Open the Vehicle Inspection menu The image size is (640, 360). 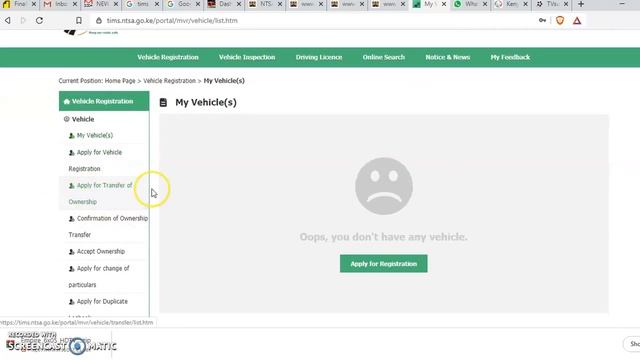pyautogui.click(x=247, y=58)
